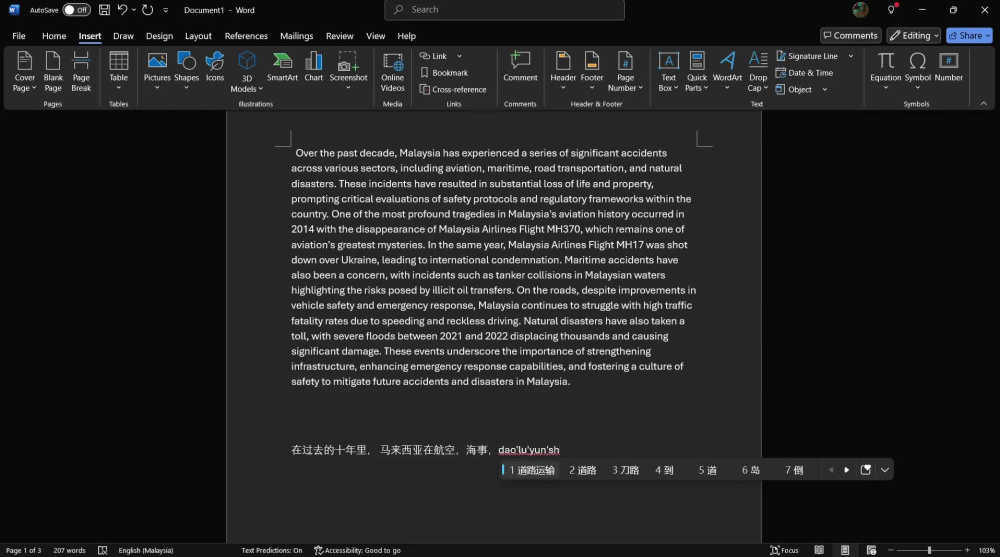Image resolution: width=1000 pixels, height=557 pixels.
Task: Expand IME candidate list chevron
Action: pyautogui.click(x=885, y=470)
